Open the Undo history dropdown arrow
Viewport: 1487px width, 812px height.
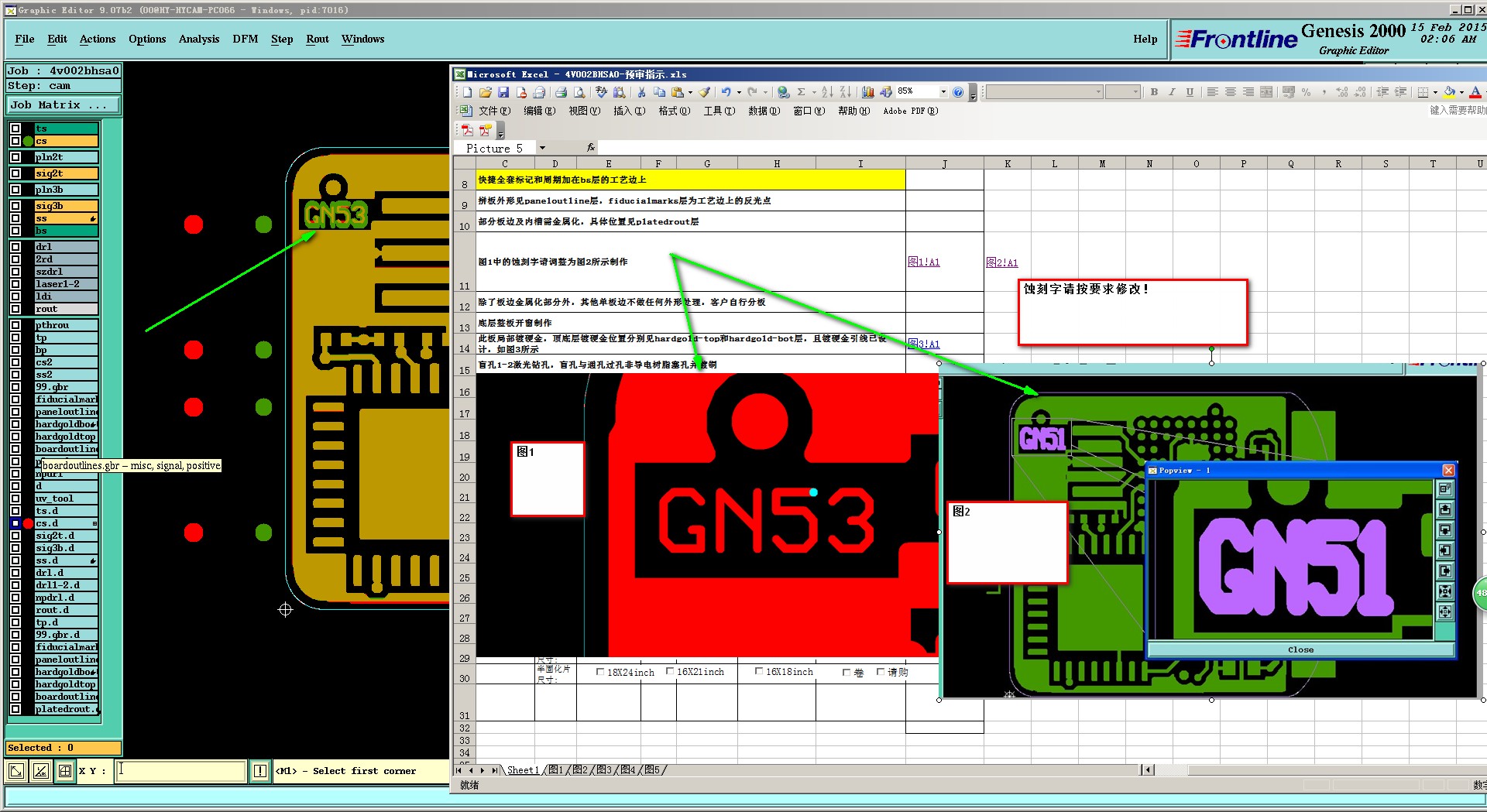point(739,92)
